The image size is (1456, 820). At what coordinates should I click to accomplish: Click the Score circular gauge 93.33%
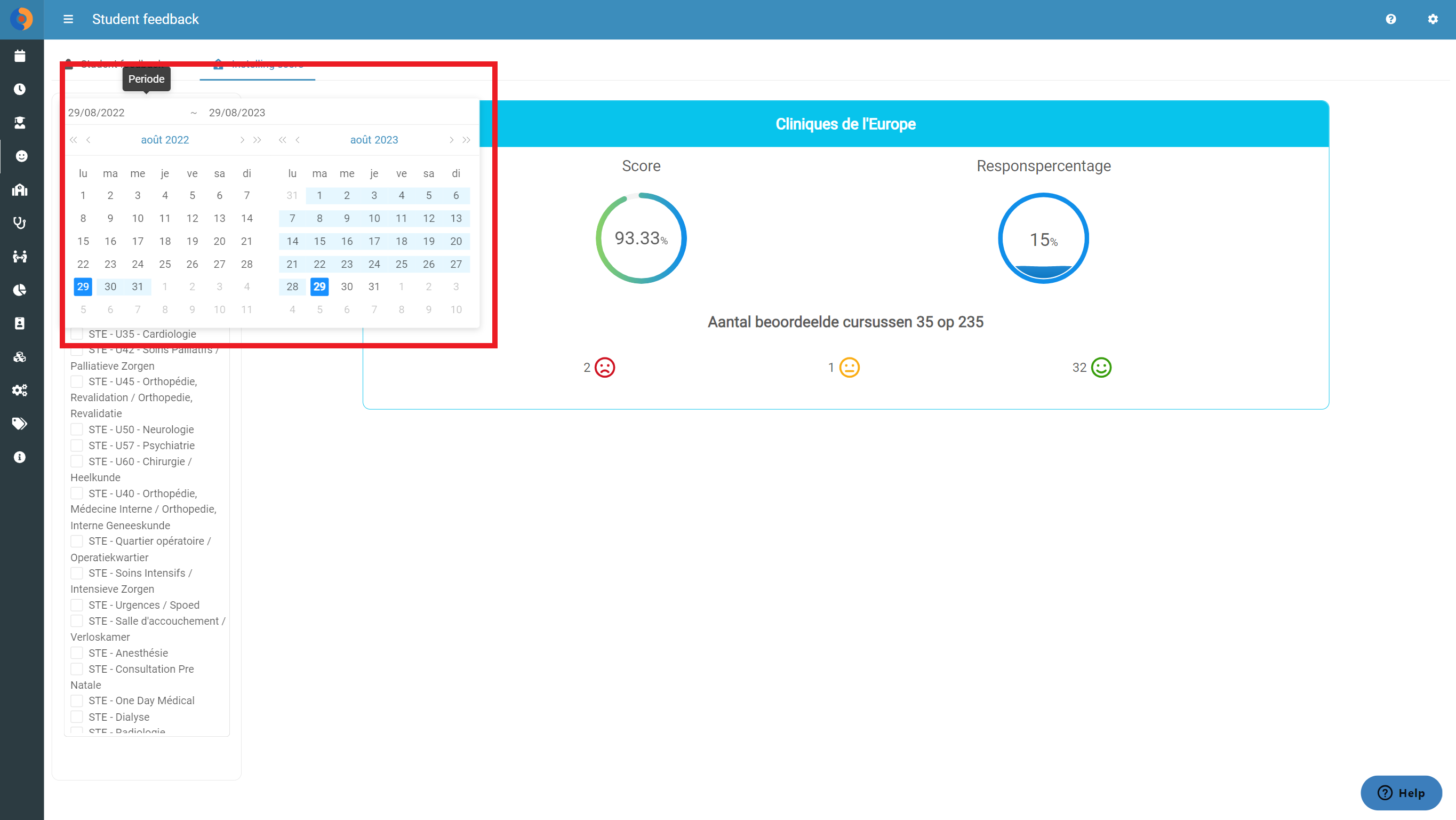click(x=642, y=238)
